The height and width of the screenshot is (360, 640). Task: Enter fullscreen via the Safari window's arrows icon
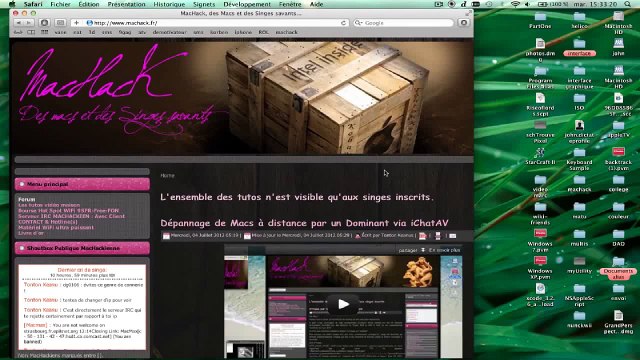[x=468, y=13]
